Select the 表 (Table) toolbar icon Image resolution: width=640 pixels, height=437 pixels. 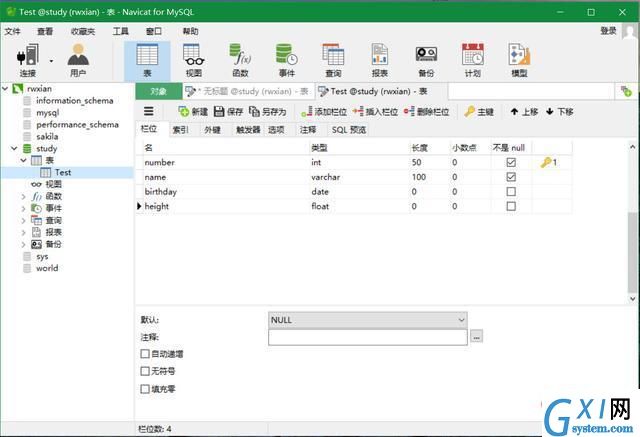coord(147,60)
